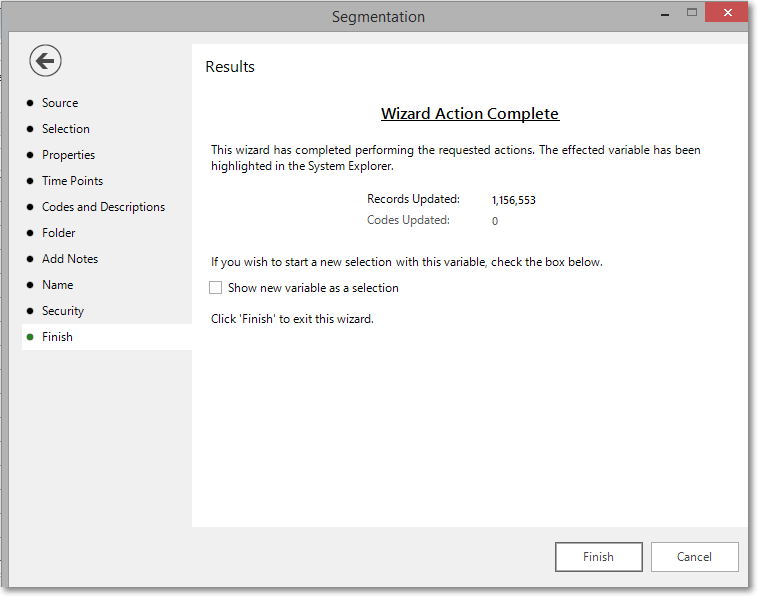Select the highlighted Finish step in the sidebar
757x596 pixels.
pyautogui.click(x=107, y=337)
